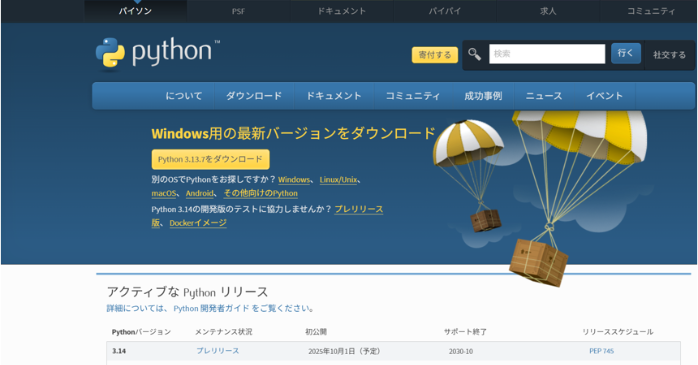Click the 行く search submit button

click(626, 53)
